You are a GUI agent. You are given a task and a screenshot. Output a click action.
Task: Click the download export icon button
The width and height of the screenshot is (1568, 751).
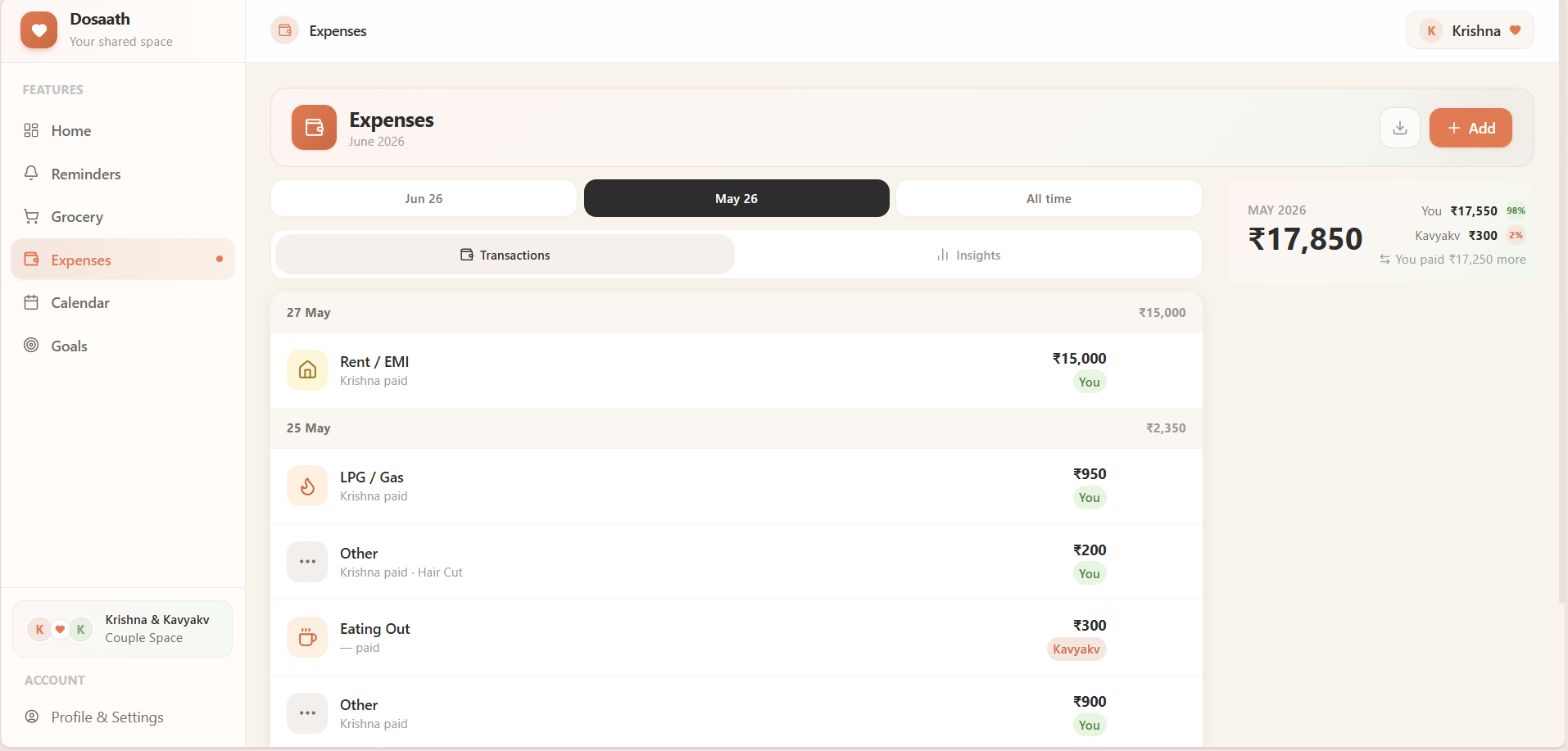pyautogui.click(x=1400, y=128)
